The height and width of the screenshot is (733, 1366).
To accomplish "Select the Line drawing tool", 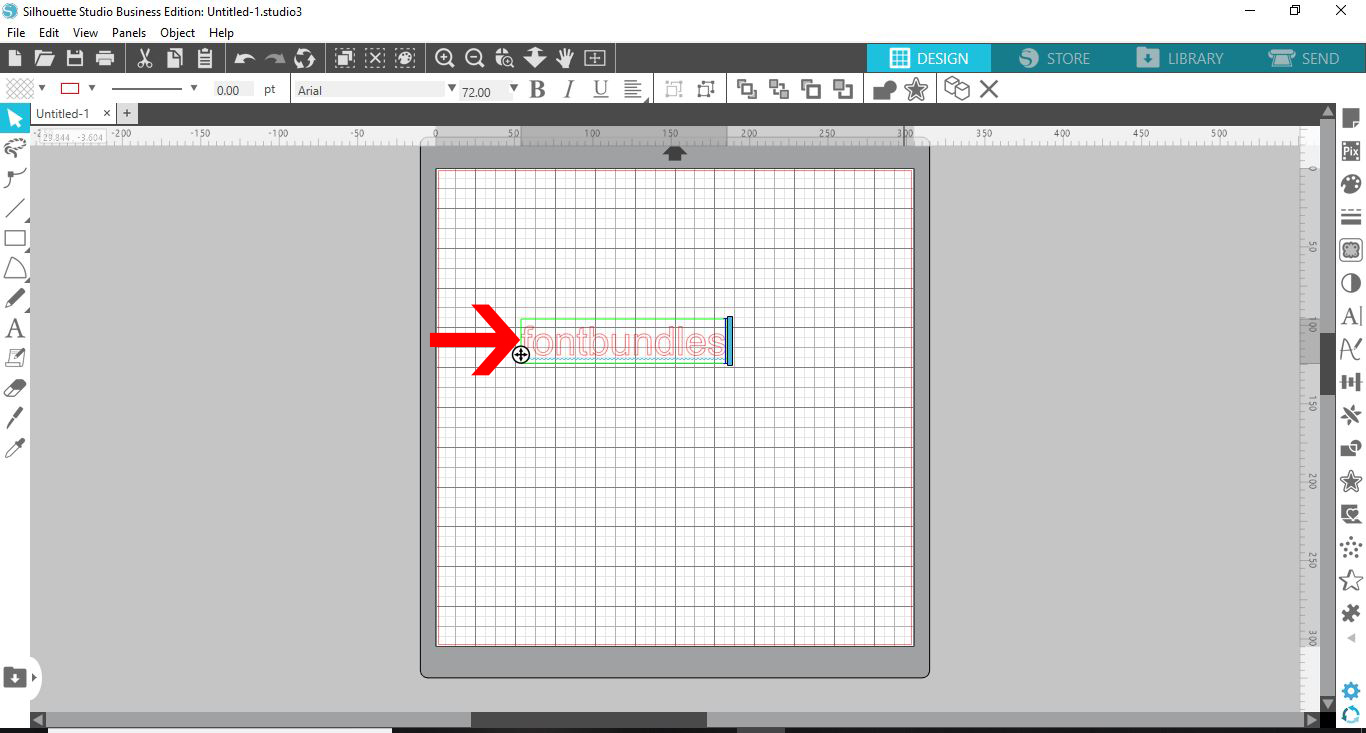I will point(15,209).
